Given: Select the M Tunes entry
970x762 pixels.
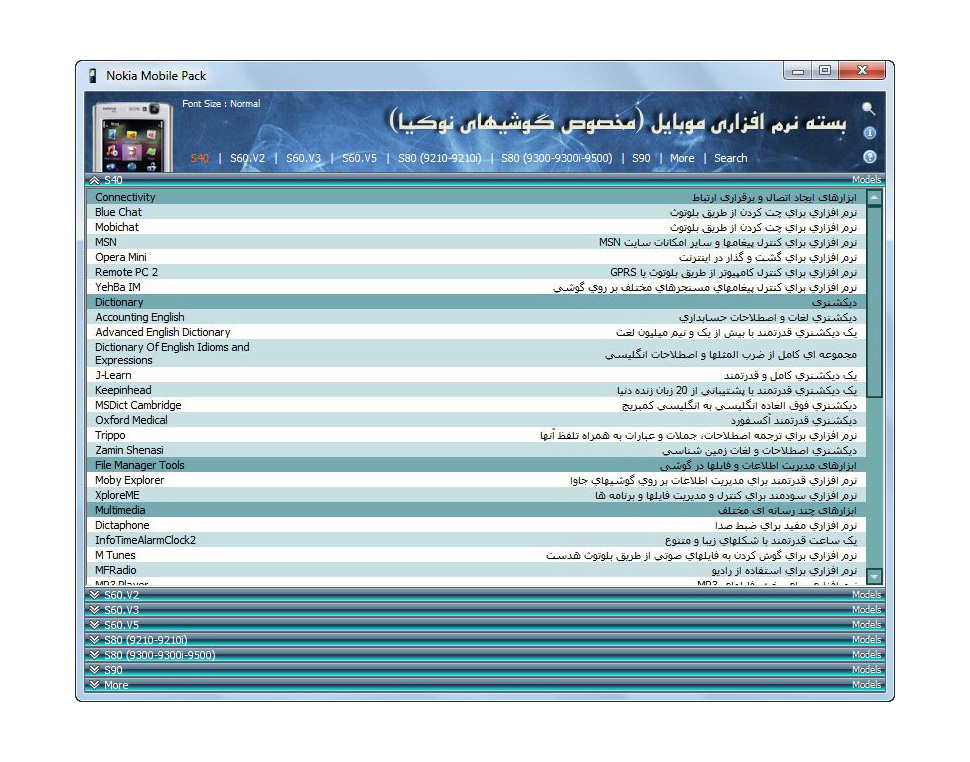Looking at the screenshot, I should [x=476, y=555].
